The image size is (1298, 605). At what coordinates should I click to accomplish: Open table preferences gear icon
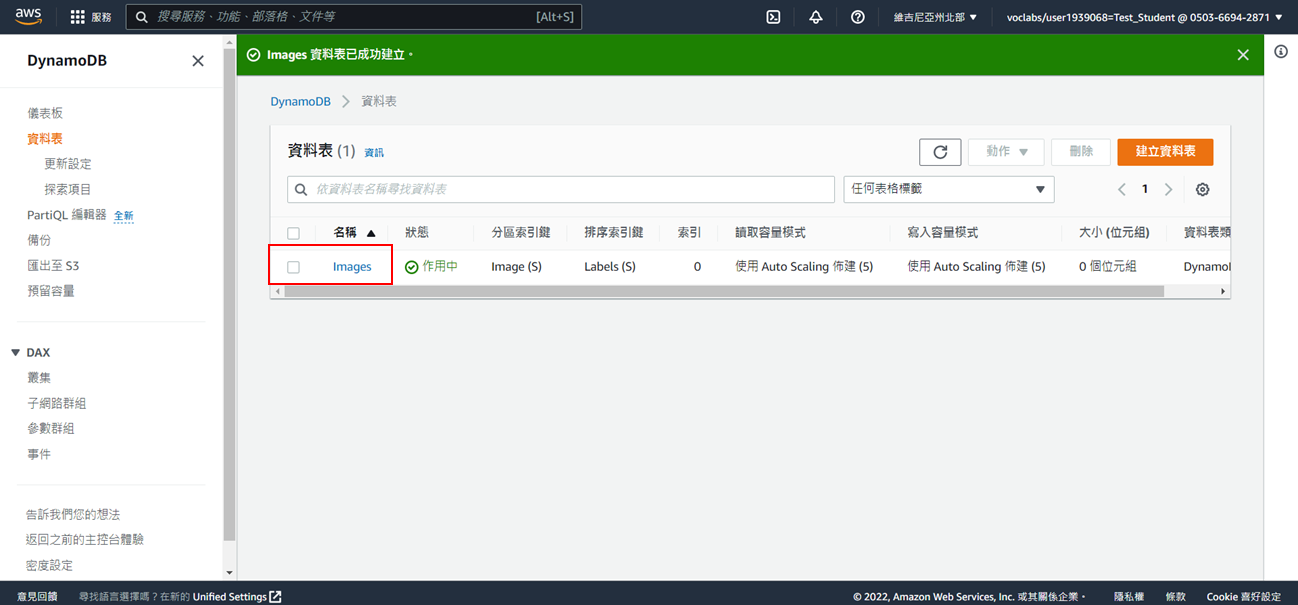click(x=1203, y=190)
